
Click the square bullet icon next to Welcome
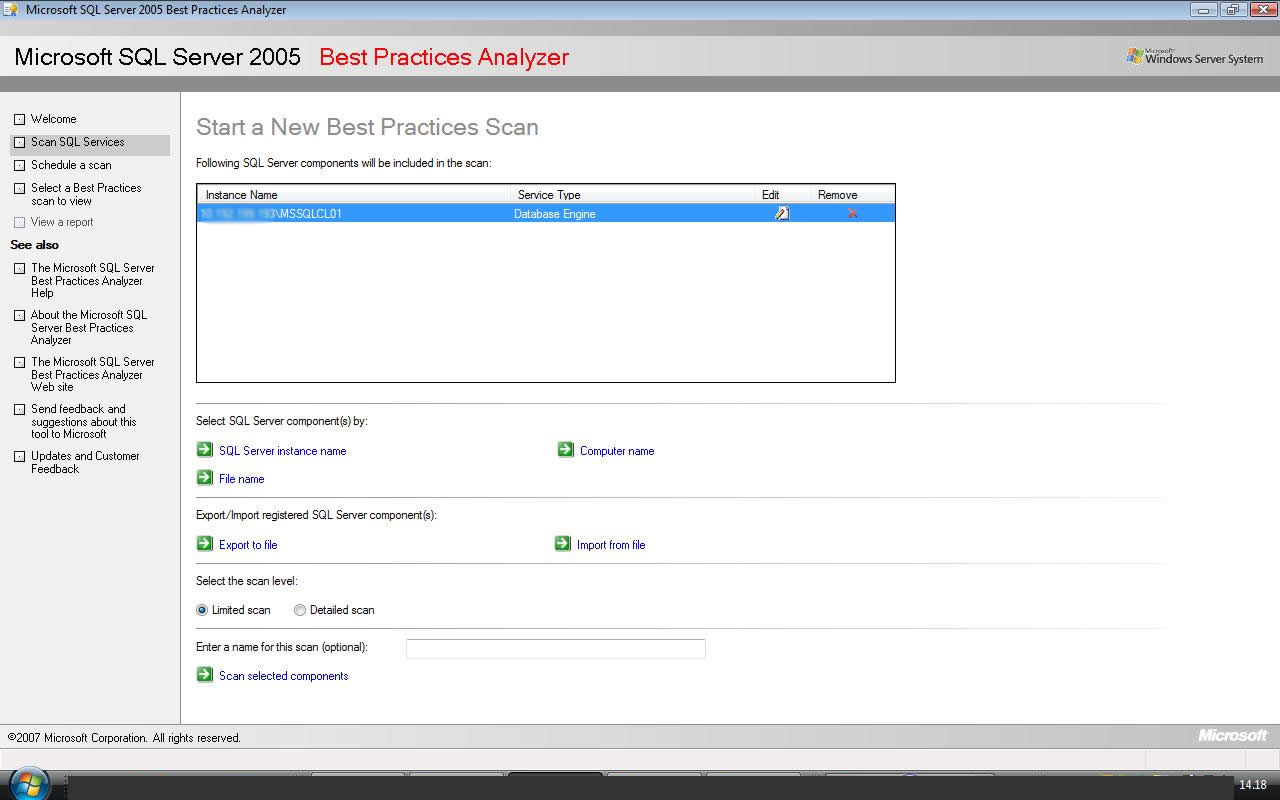tap(19, 119)
